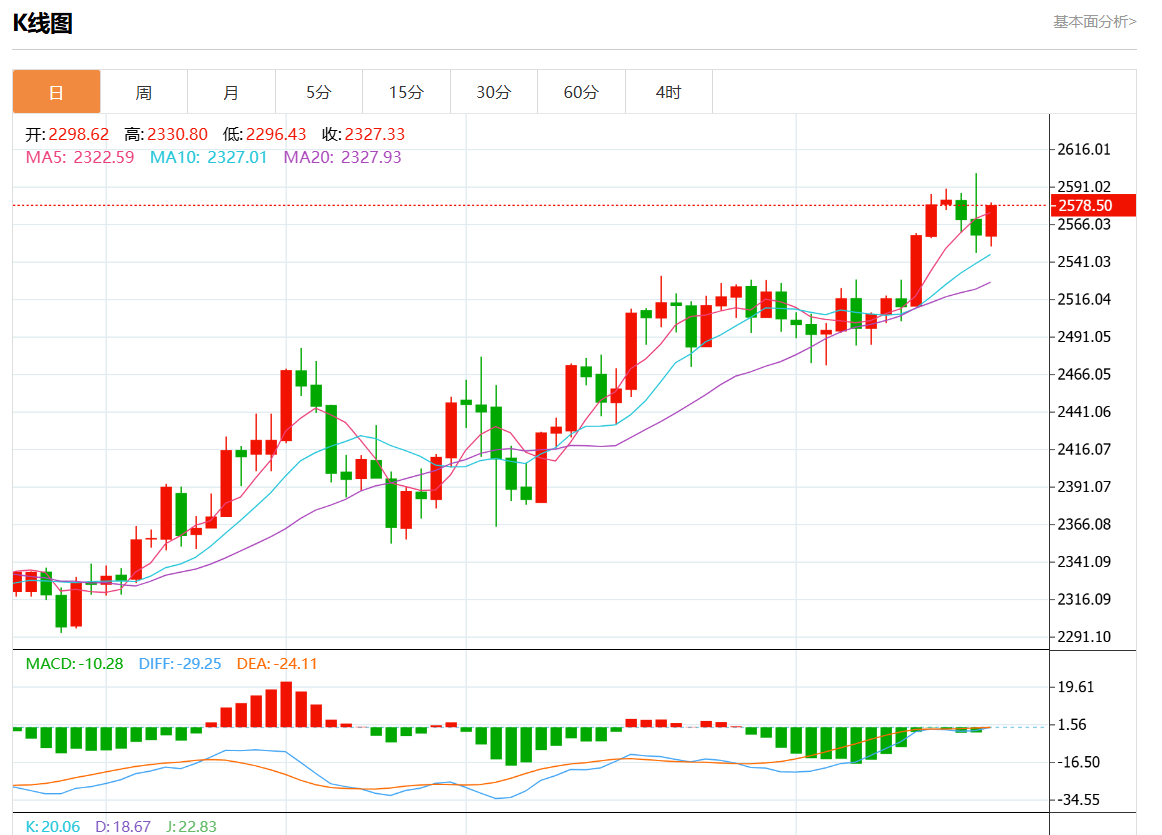Open the 4时 interval tab
1162x835 pixels.
coord(668,92)
